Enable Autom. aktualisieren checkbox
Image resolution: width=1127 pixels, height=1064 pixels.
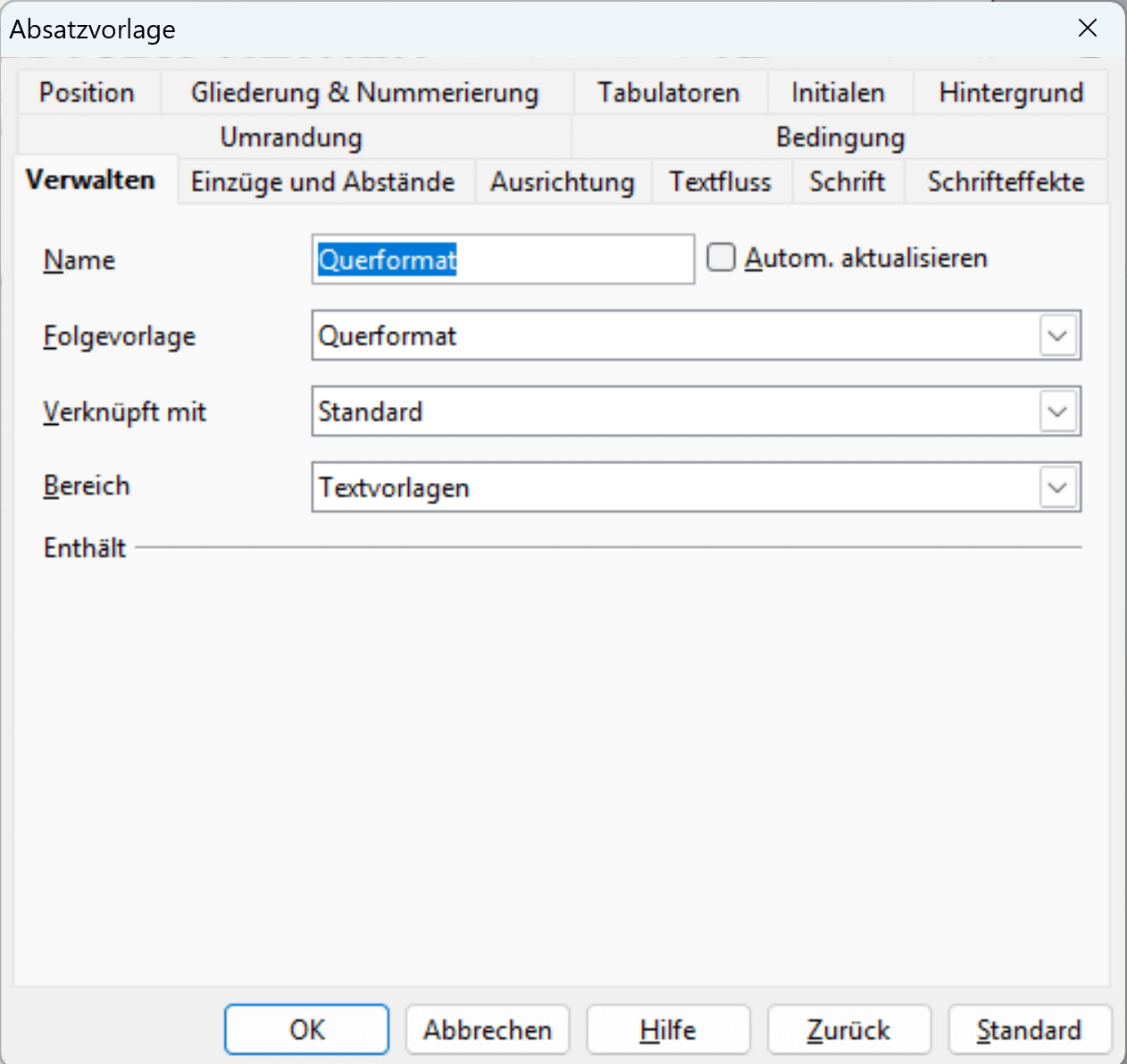coord(721,257)
